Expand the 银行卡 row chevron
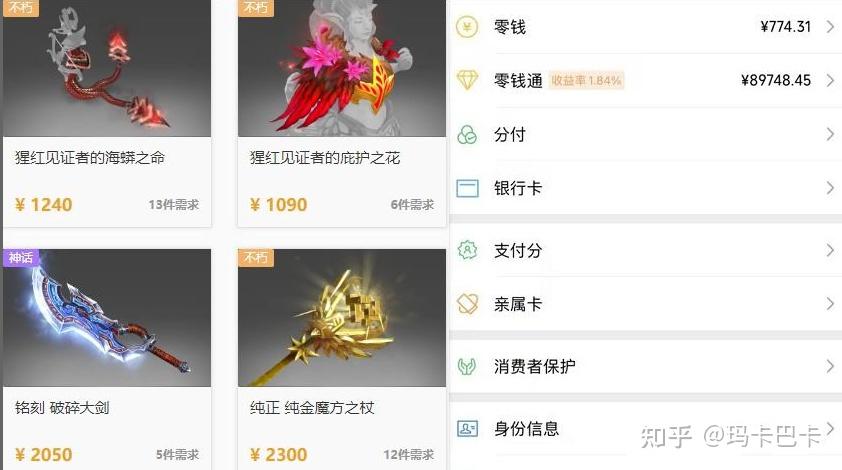842x470 pixels. (x=830, y=188)
